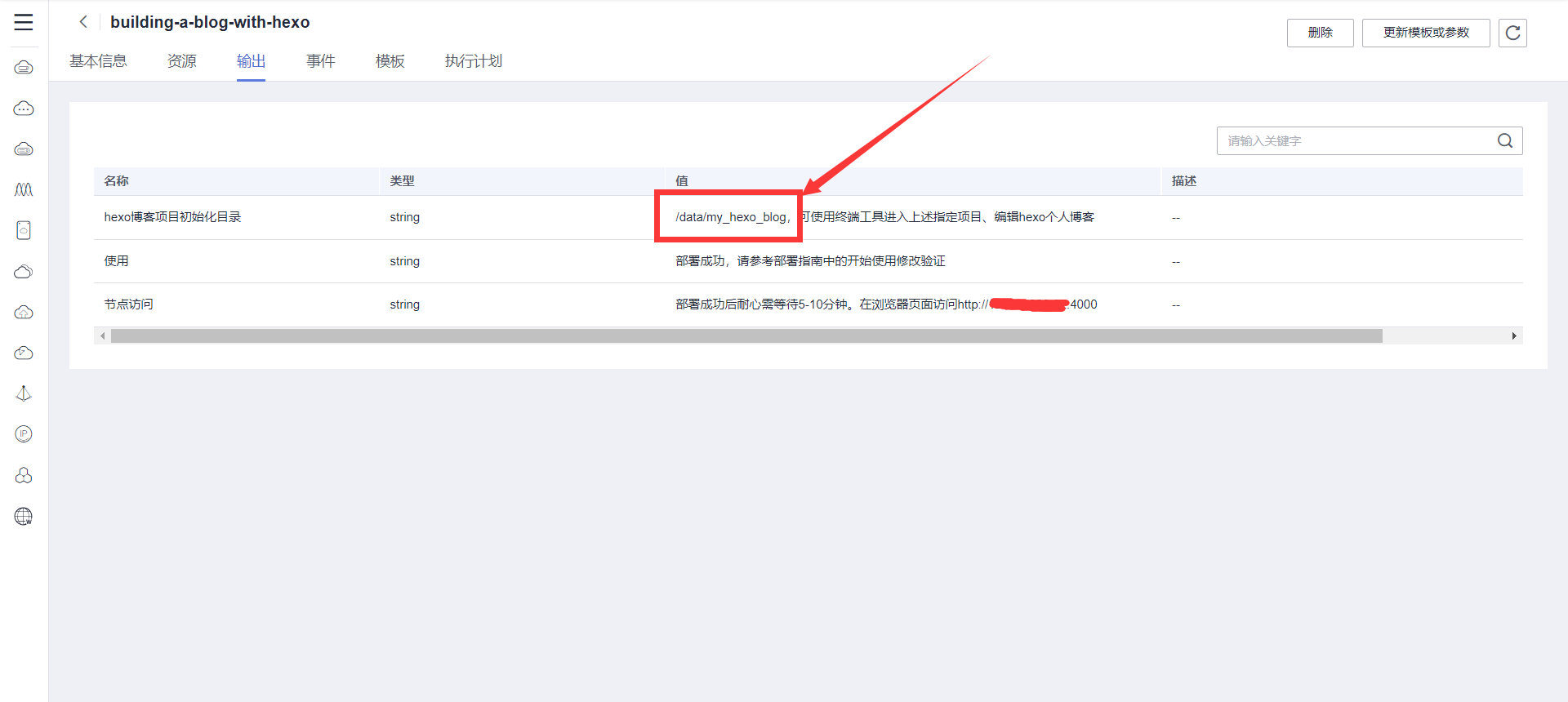Click the right arrow of the horizontal scrollbar
1568x702 pixels.
click(1513, 336)
